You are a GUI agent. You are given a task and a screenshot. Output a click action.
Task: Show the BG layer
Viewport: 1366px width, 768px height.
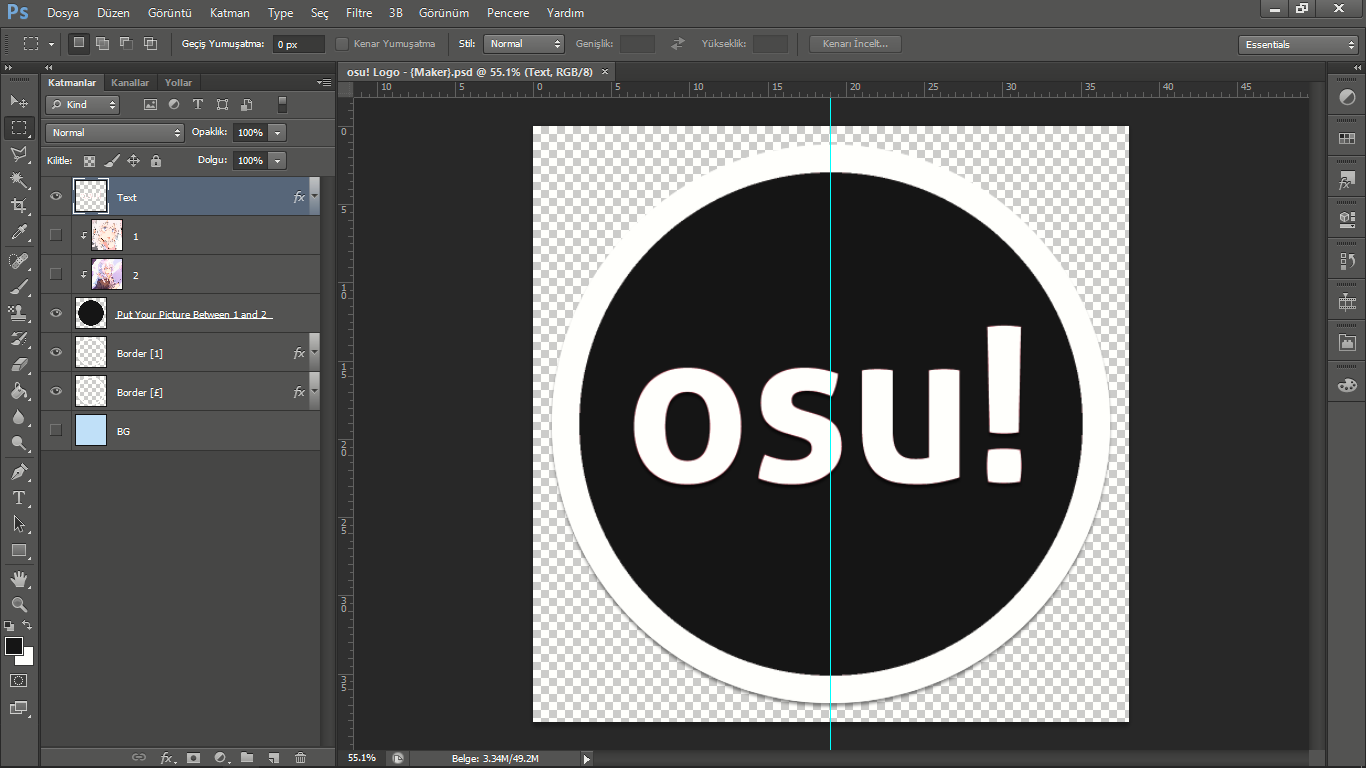tap(56, 430)
